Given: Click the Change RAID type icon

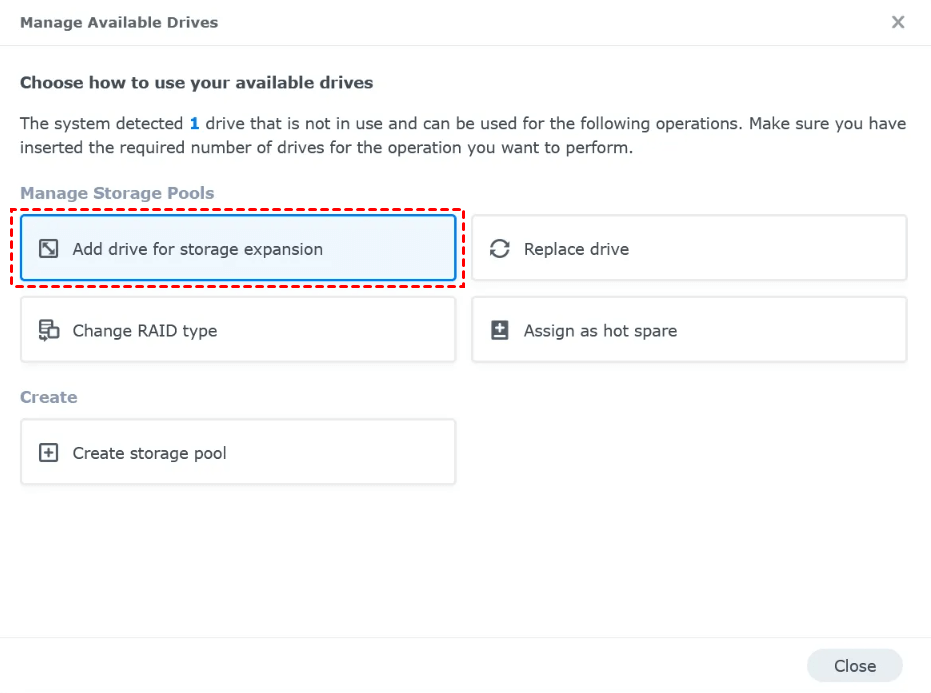Looking at the screenshot, I should tap(48, 330).
